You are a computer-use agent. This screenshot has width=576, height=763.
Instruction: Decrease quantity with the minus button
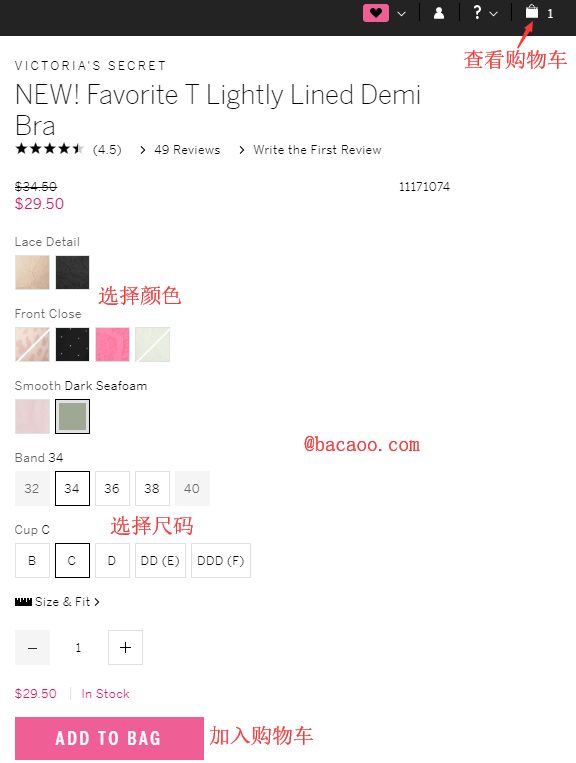(x=32, y=647)
